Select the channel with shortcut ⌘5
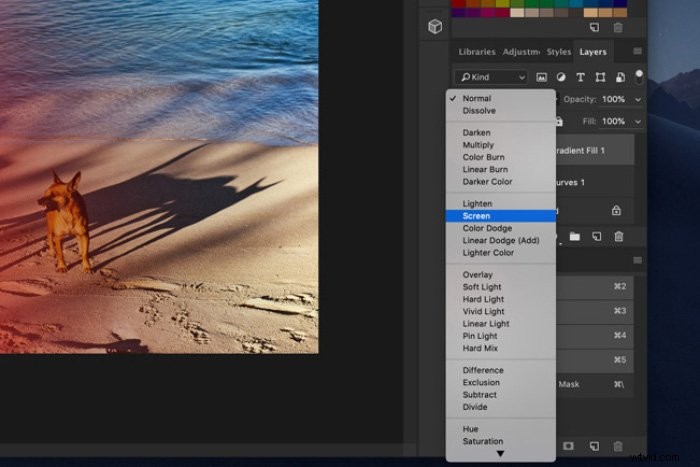This screenshot has width=700, height=467. click(595, 360)
